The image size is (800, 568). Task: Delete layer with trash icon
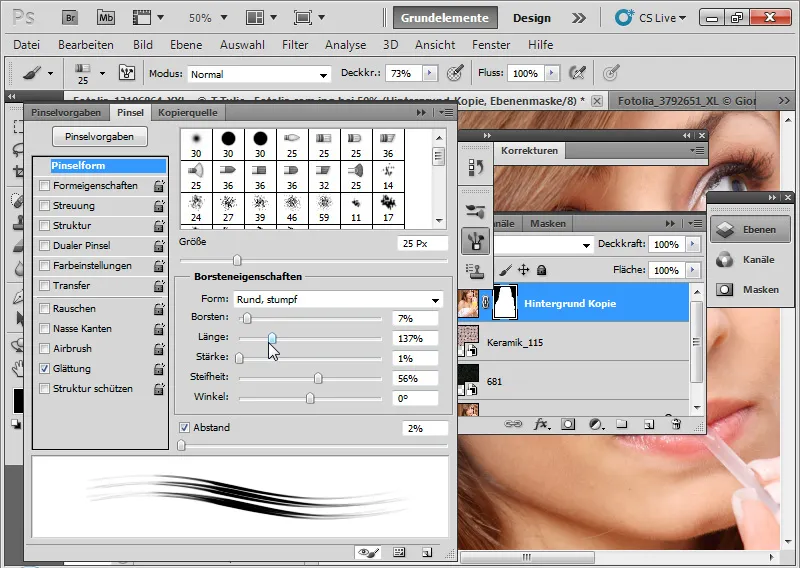676,424
